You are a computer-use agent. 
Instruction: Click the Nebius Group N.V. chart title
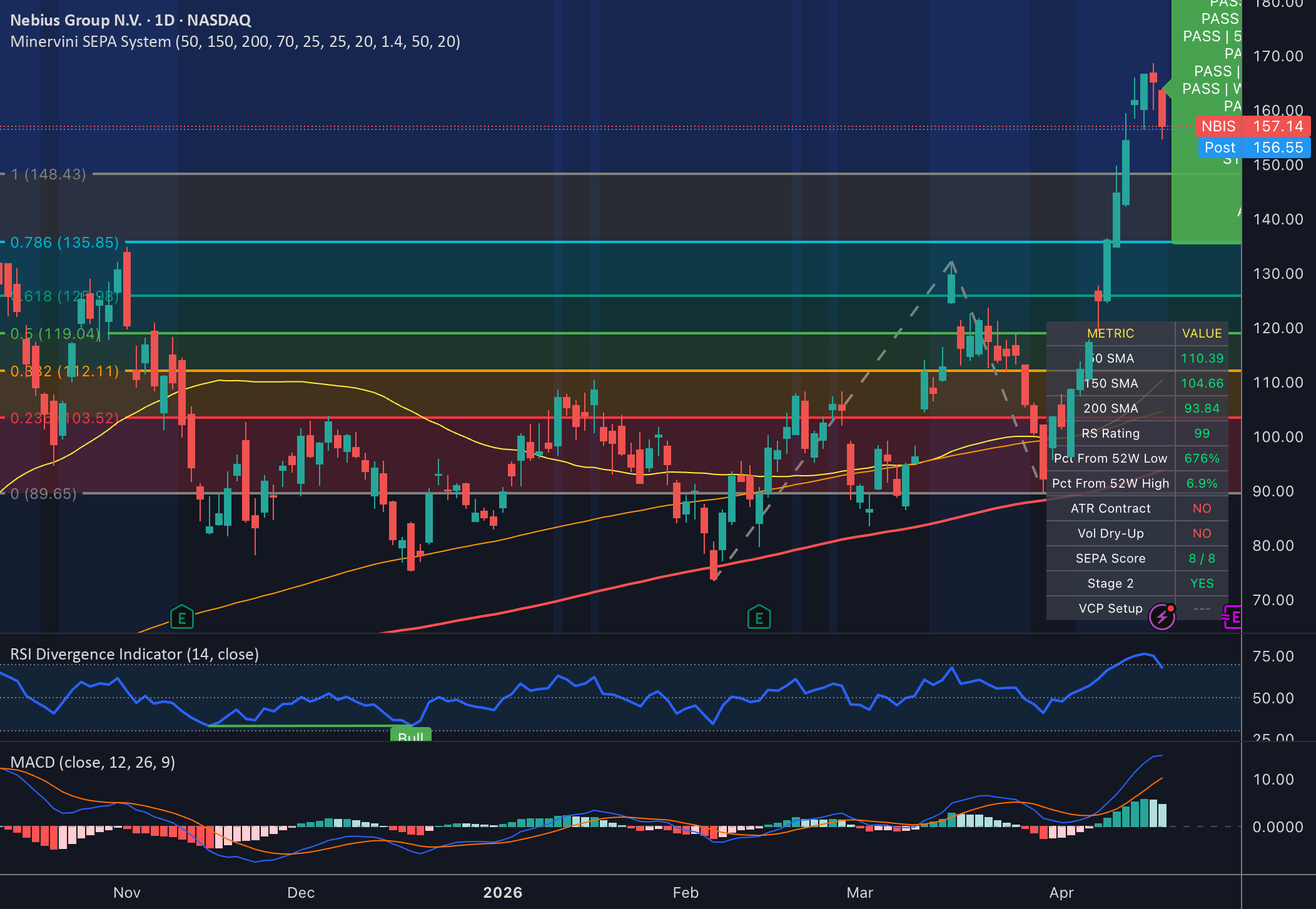131,20
